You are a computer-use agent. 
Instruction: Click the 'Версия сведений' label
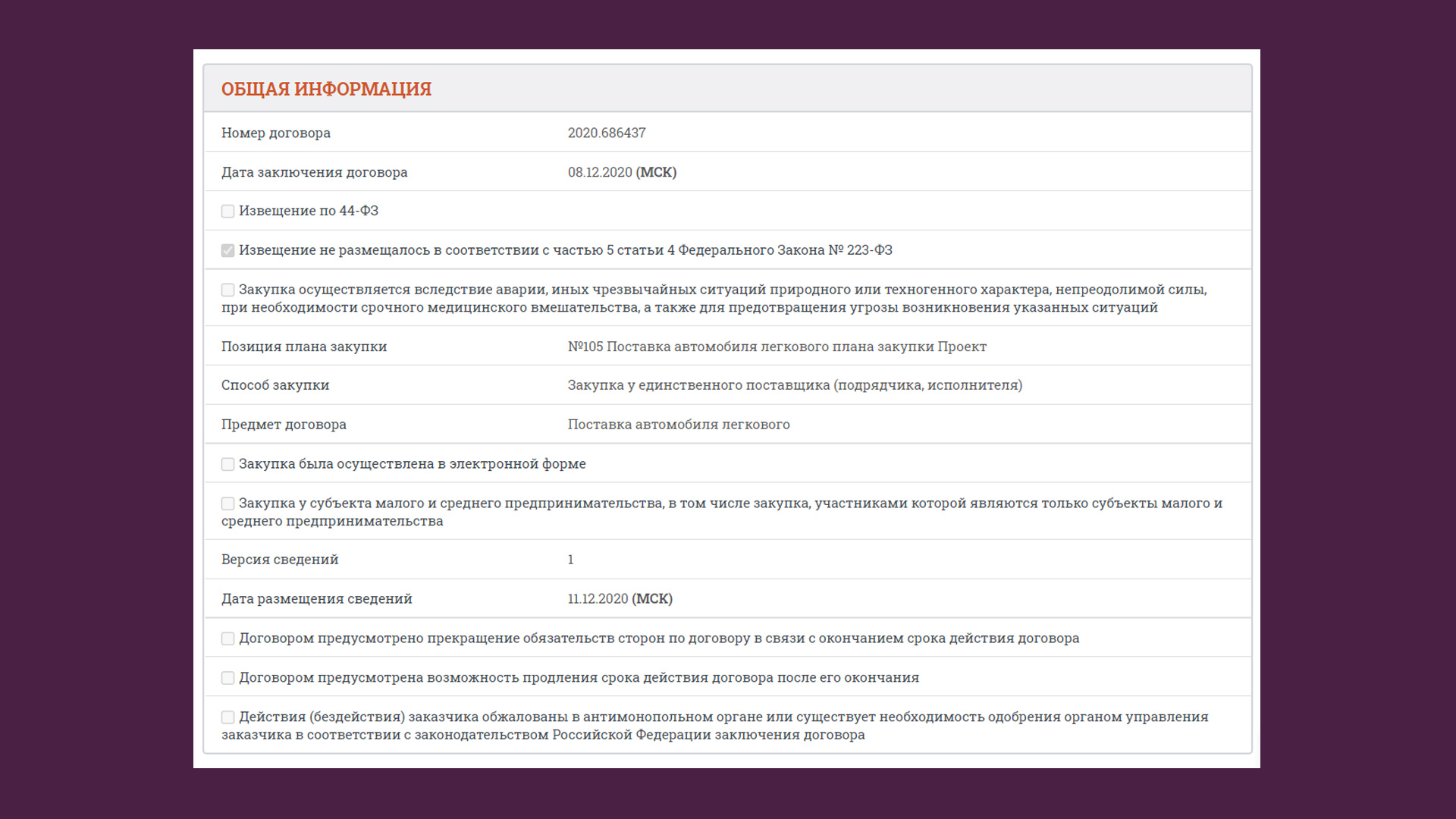[279, 560]
